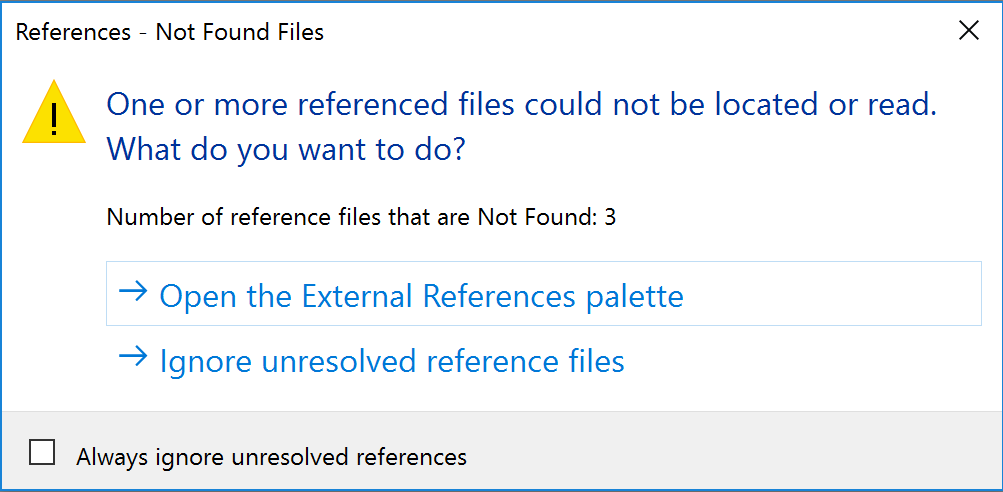
Task: Click the 'What do you want to do?' text
Action: pos(286,150)
